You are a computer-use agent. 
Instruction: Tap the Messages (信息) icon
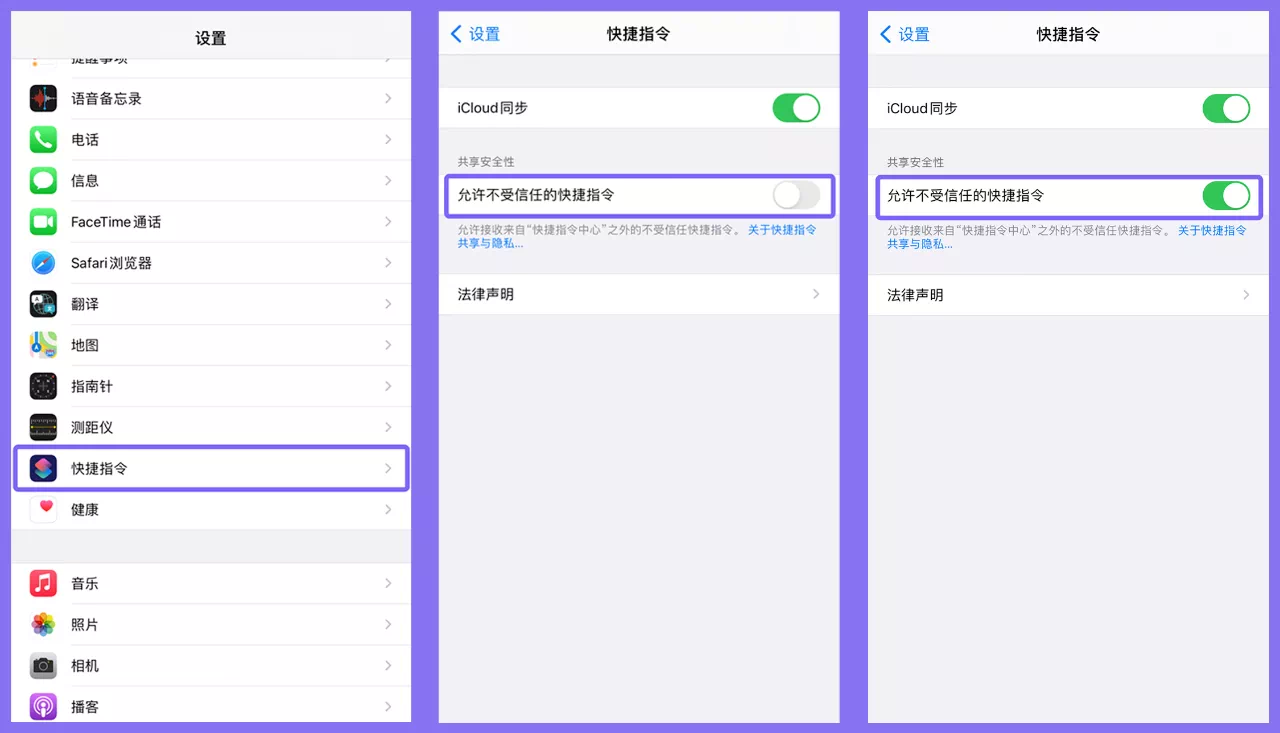pyautogui.click(x=43, y=180)
